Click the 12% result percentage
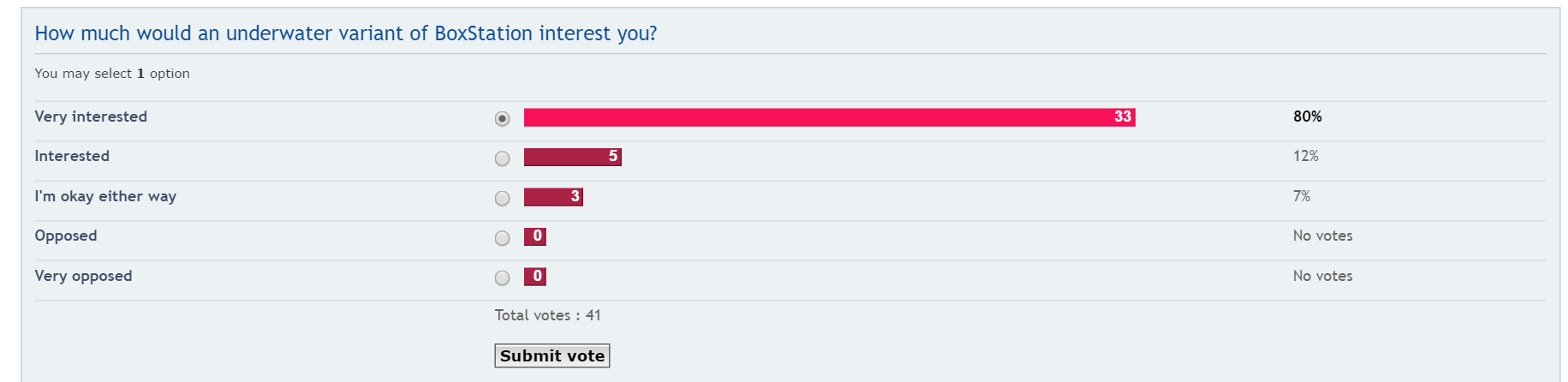1568x382 pixels. pyautogui.click(x=1306, y=156)
